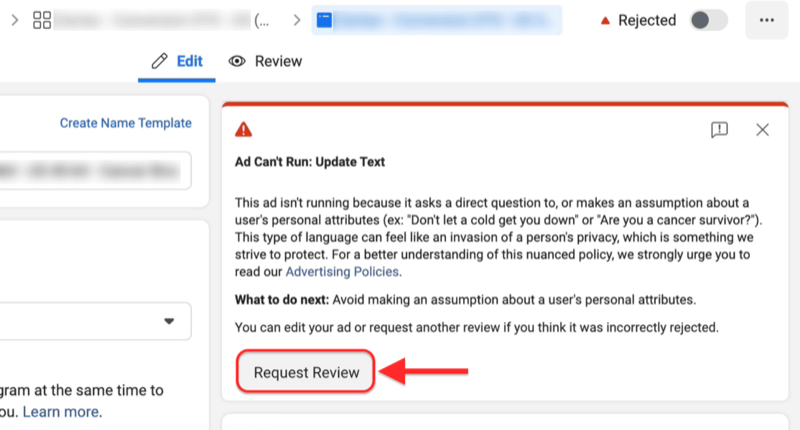This screenshot has height=430, width=800.
Task: Open the Advertising Policies link
Action: point(343,272)
